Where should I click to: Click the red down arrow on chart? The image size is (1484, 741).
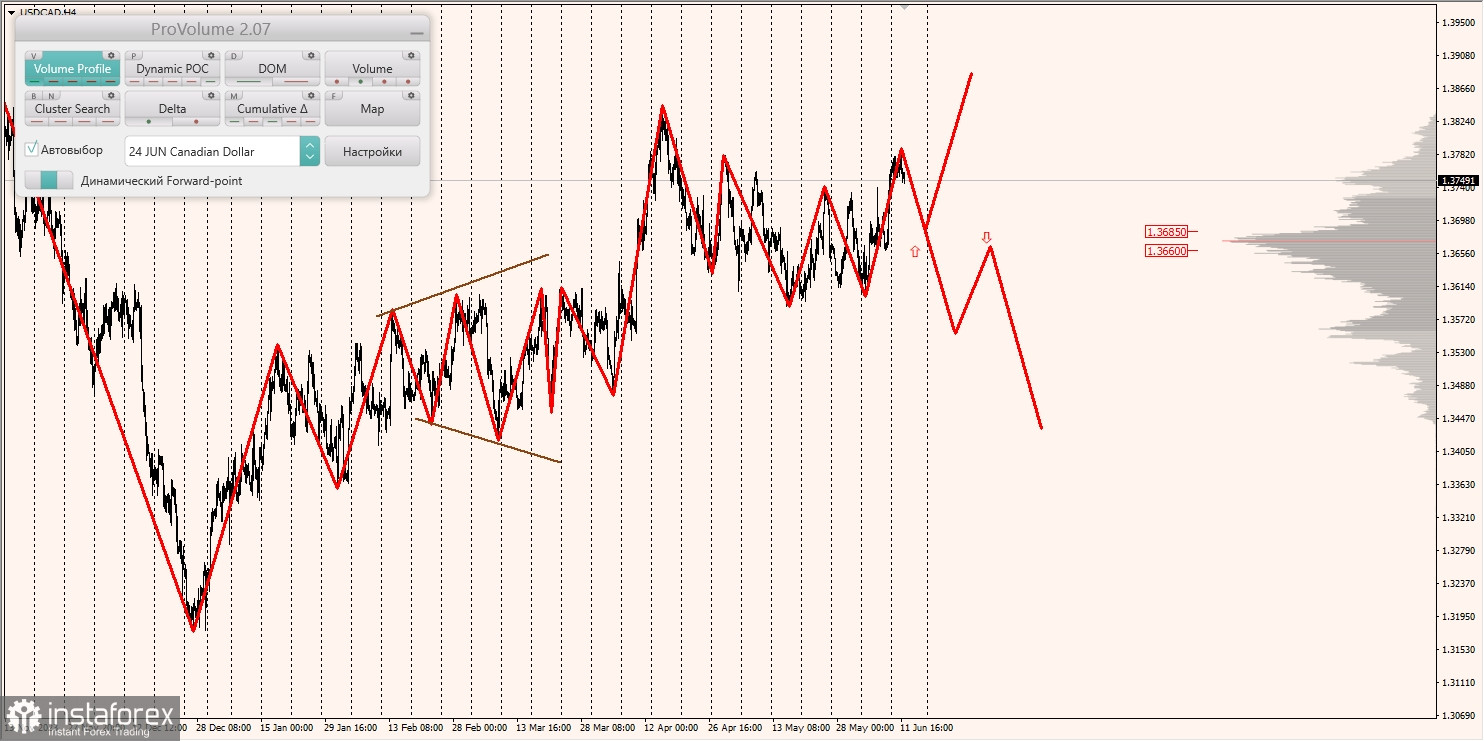pos(986,237)
